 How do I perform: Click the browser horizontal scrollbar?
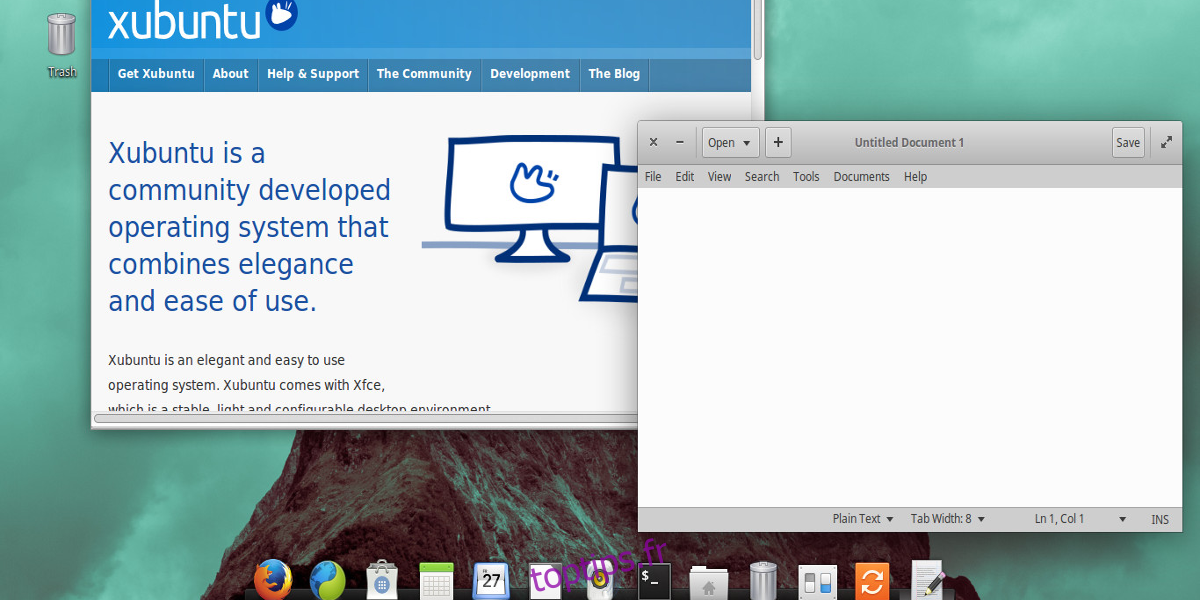point(360,418)
